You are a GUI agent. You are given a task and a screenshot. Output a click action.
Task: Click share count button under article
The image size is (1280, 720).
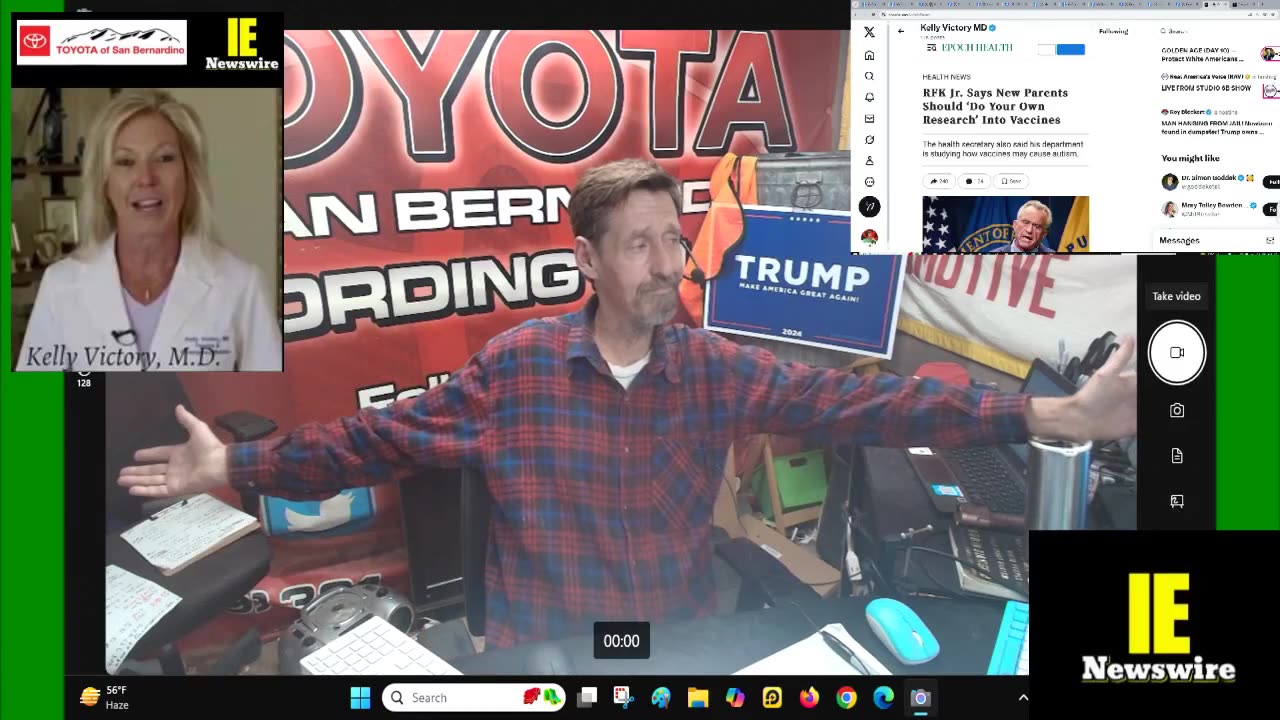tap(939, 181)
